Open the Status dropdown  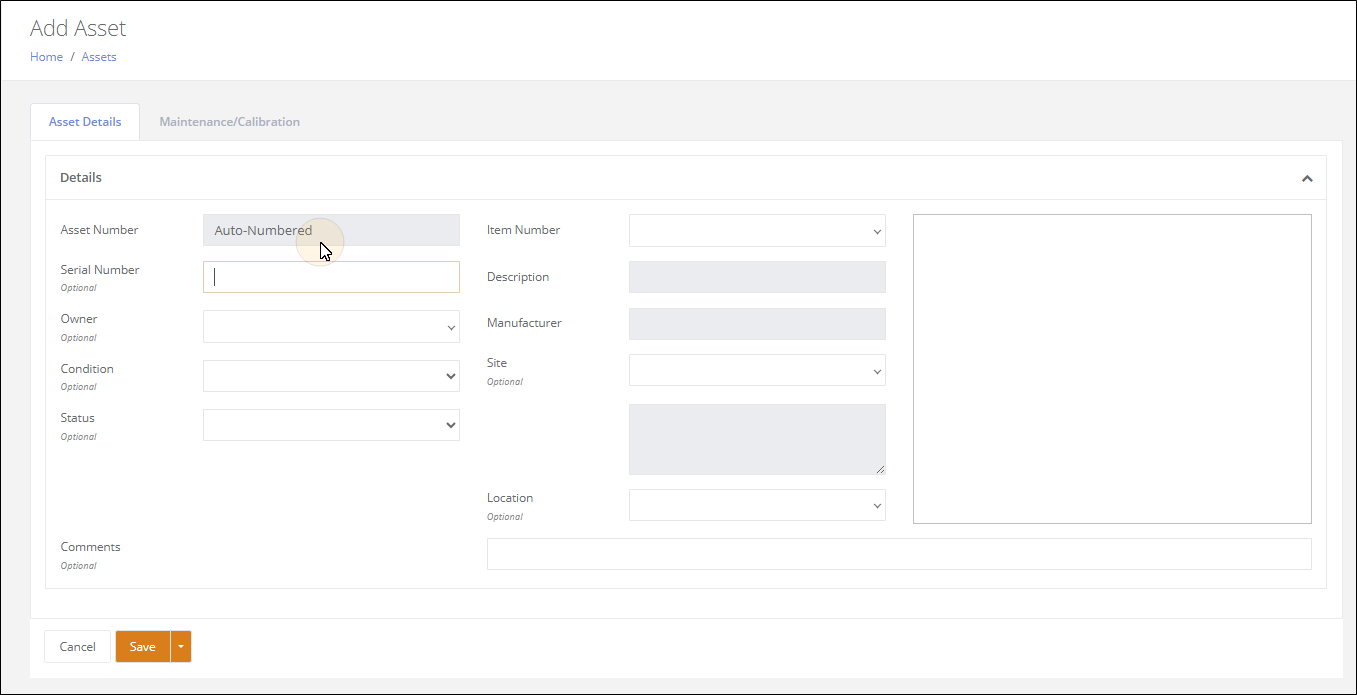[331, 425]
